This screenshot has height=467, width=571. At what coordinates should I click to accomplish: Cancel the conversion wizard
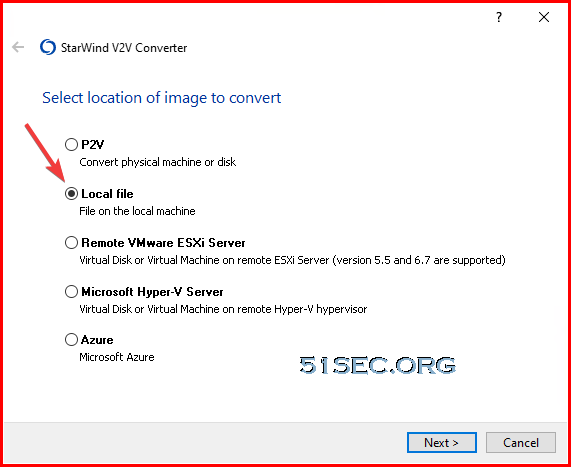(x=521, y=443)
